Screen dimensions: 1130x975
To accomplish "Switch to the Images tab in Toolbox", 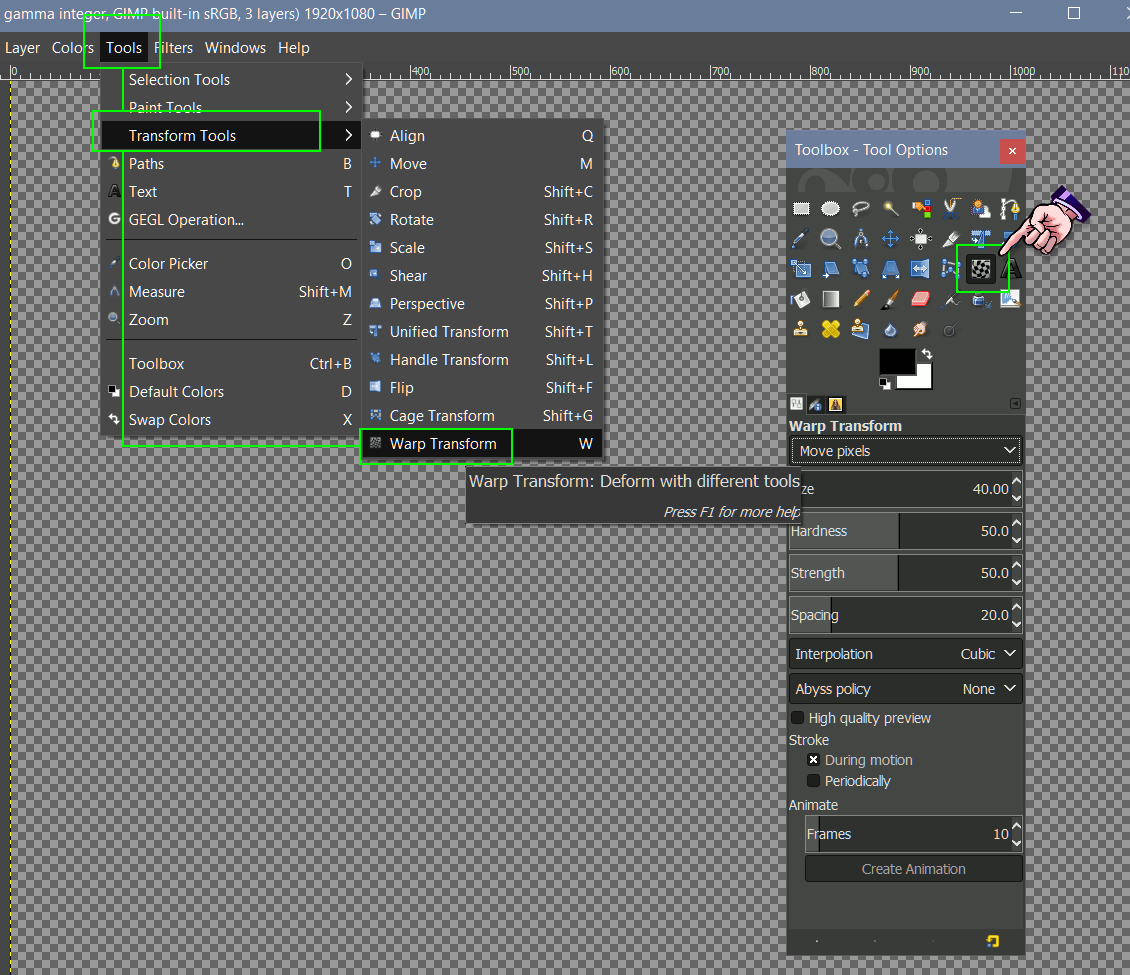I will (x=835, y=404).
